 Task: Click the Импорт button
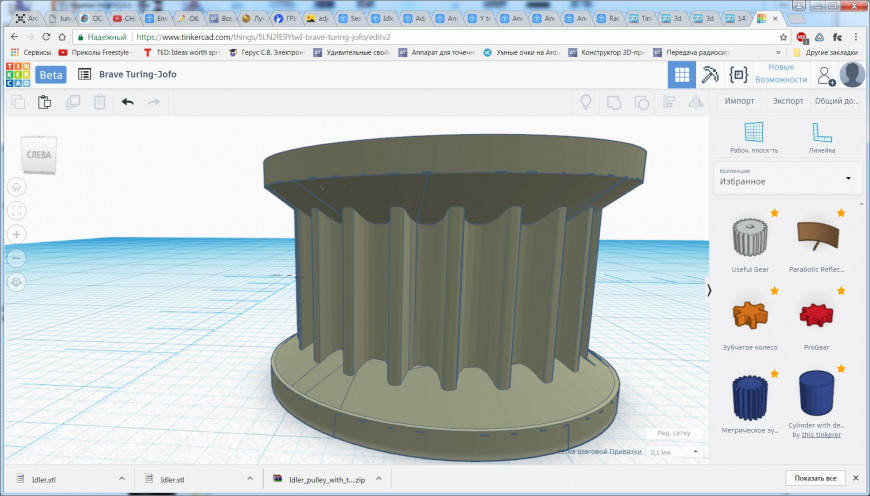(x=740, y=101)
